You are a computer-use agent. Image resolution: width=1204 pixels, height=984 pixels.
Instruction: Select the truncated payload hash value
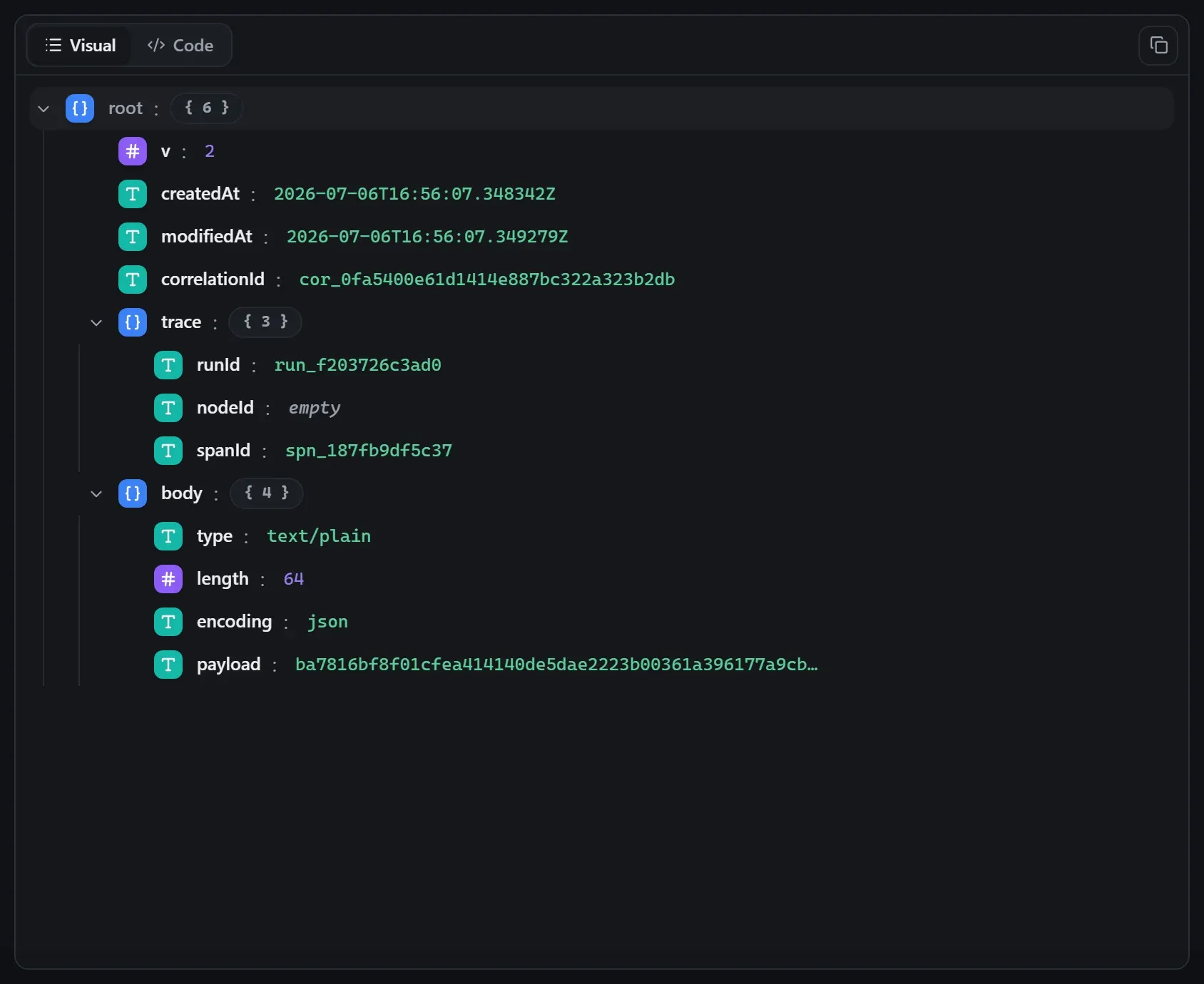point(556,665)
